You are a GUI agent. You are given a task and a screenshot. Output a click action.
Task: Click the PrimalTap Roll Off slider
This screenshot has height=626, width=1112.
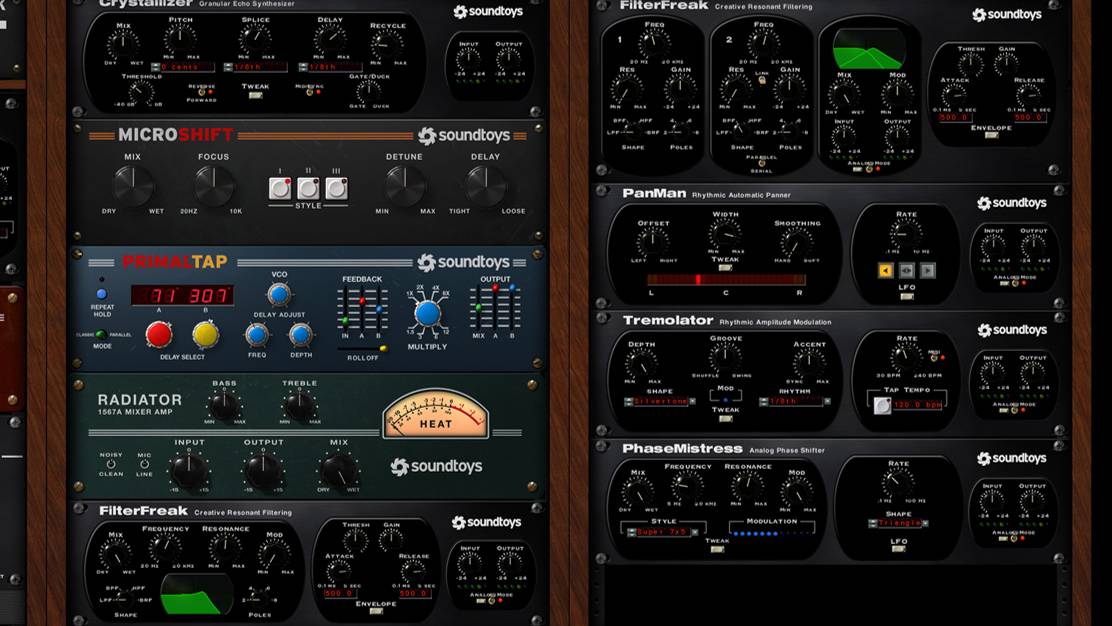[362, 349]
